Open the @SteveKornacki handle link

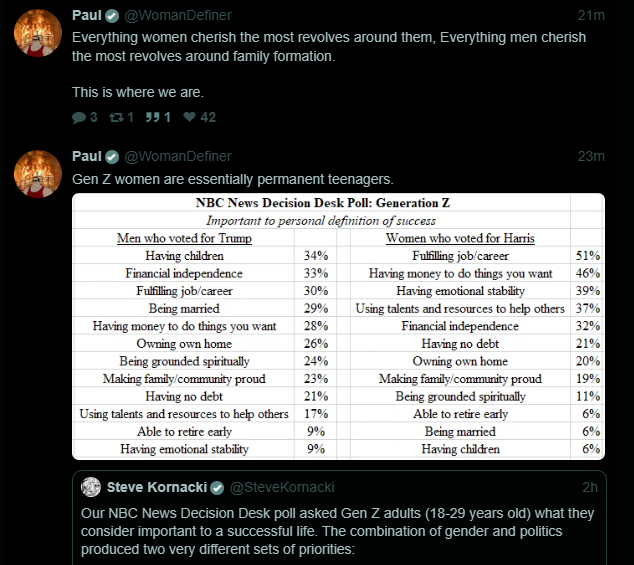tap(282, 487)
